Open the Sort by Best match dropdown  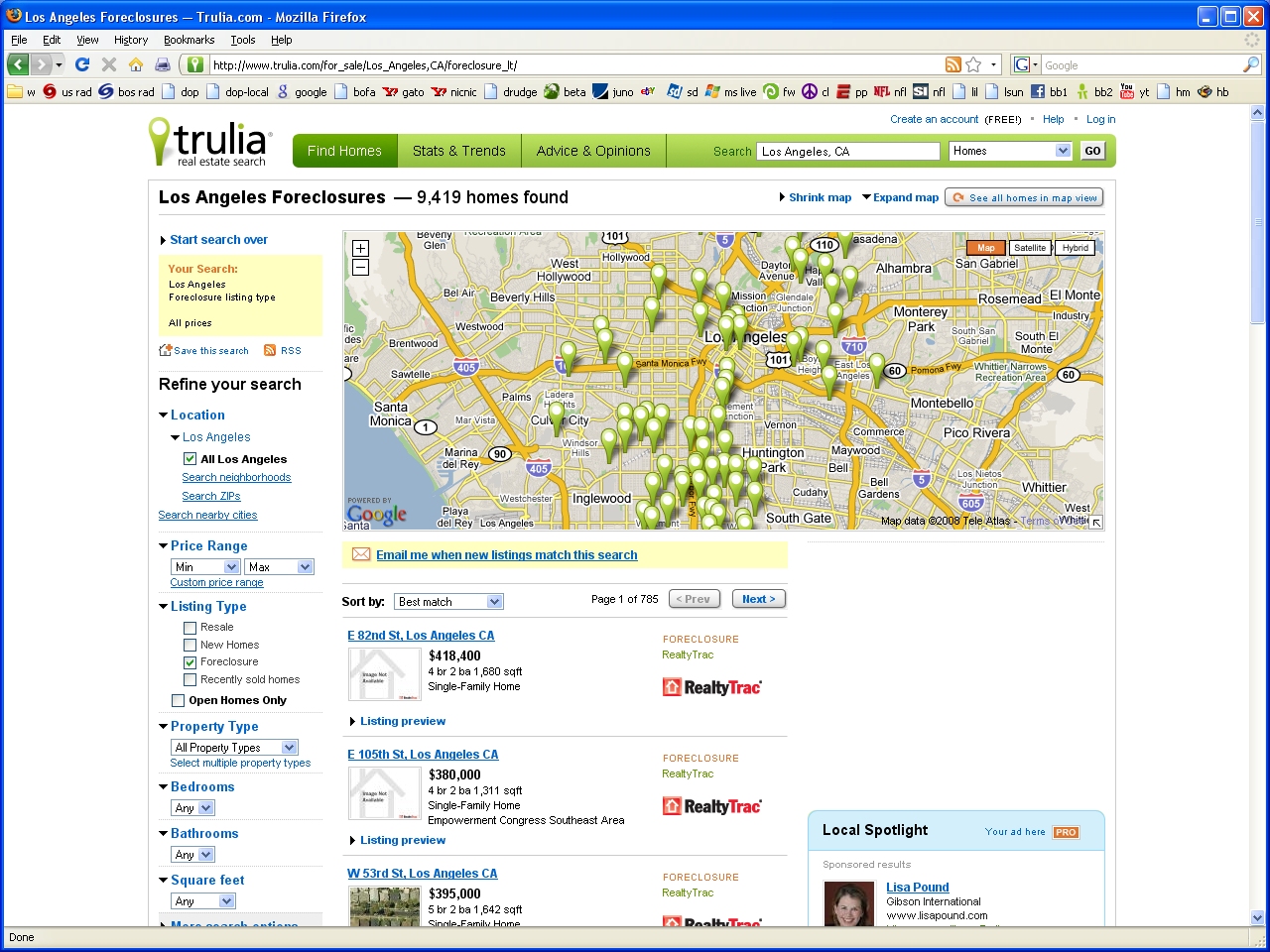coord(448,601)
